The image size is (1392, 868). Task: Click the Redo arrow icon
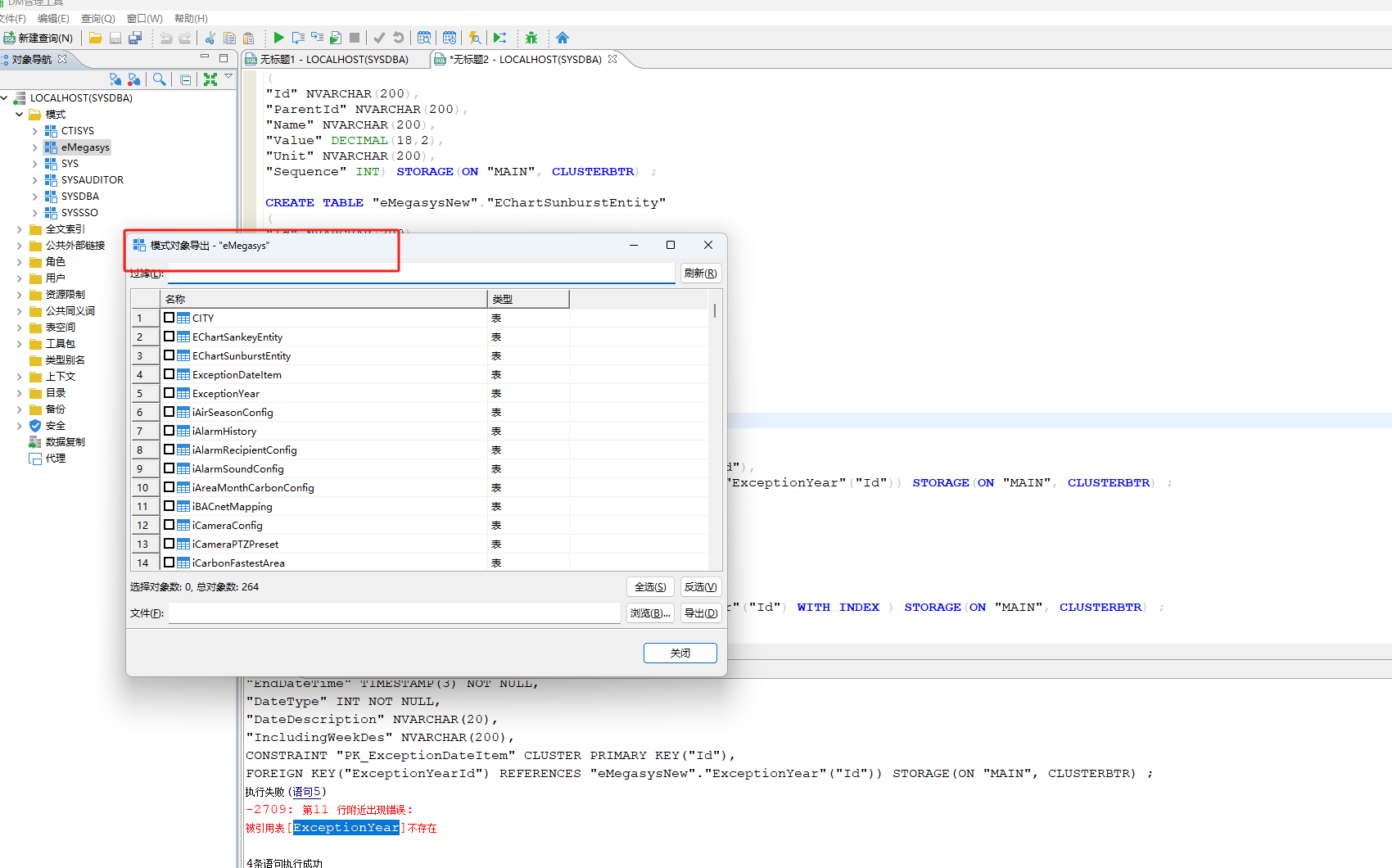pos(185,38)
